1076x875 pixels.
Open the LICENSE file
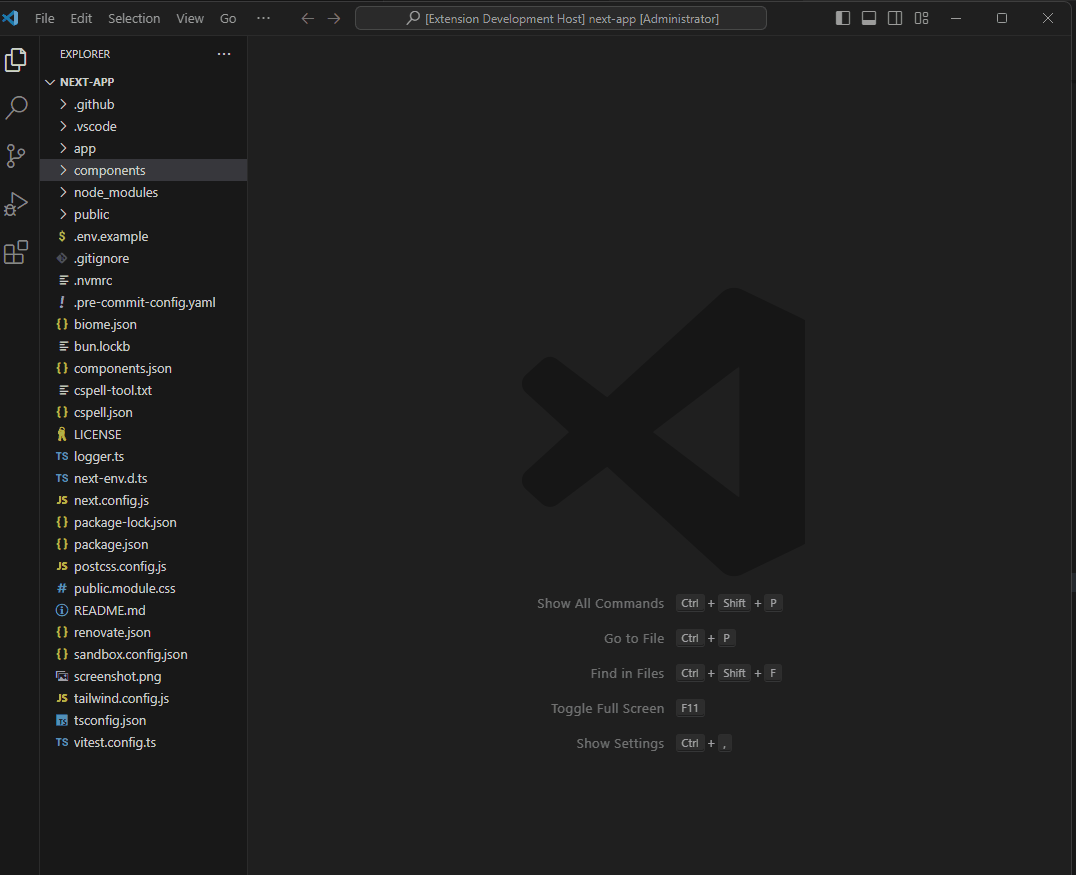143,434
